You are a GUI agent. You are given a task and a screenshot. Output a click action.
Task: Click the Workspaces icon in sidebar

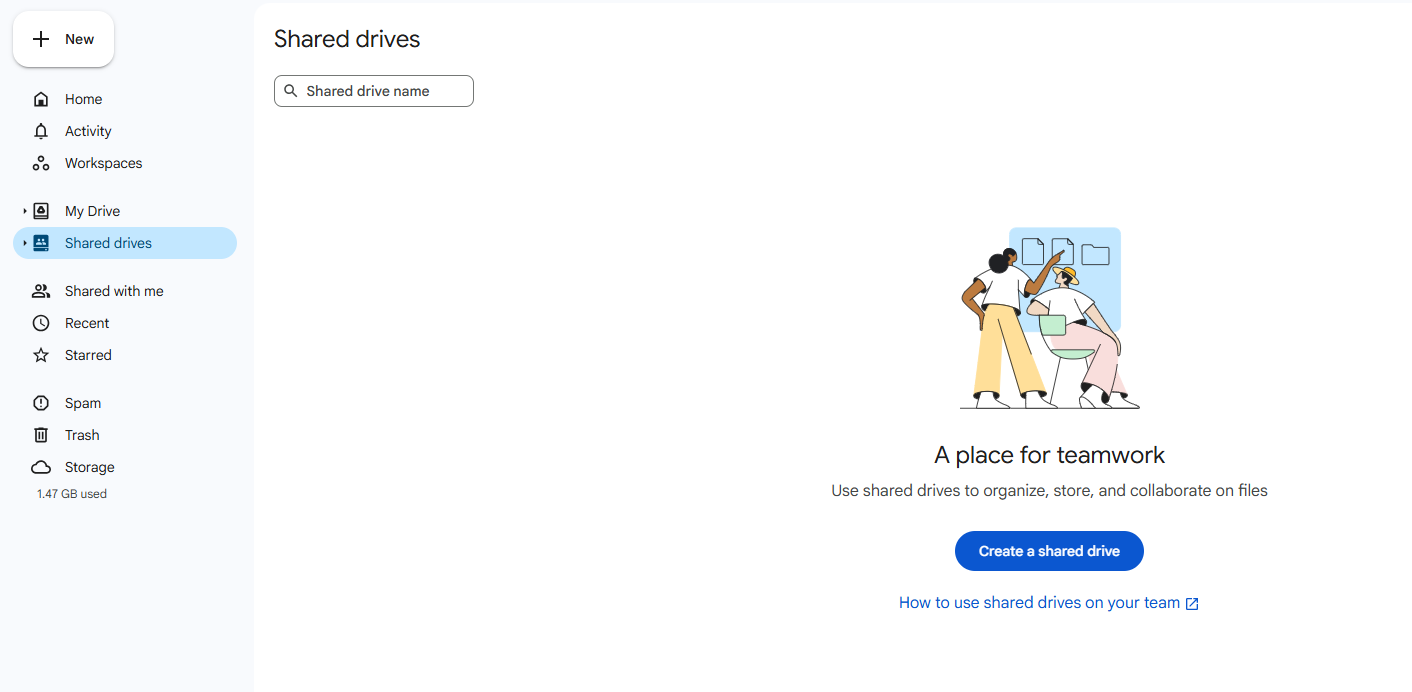(x=41, y=163)
